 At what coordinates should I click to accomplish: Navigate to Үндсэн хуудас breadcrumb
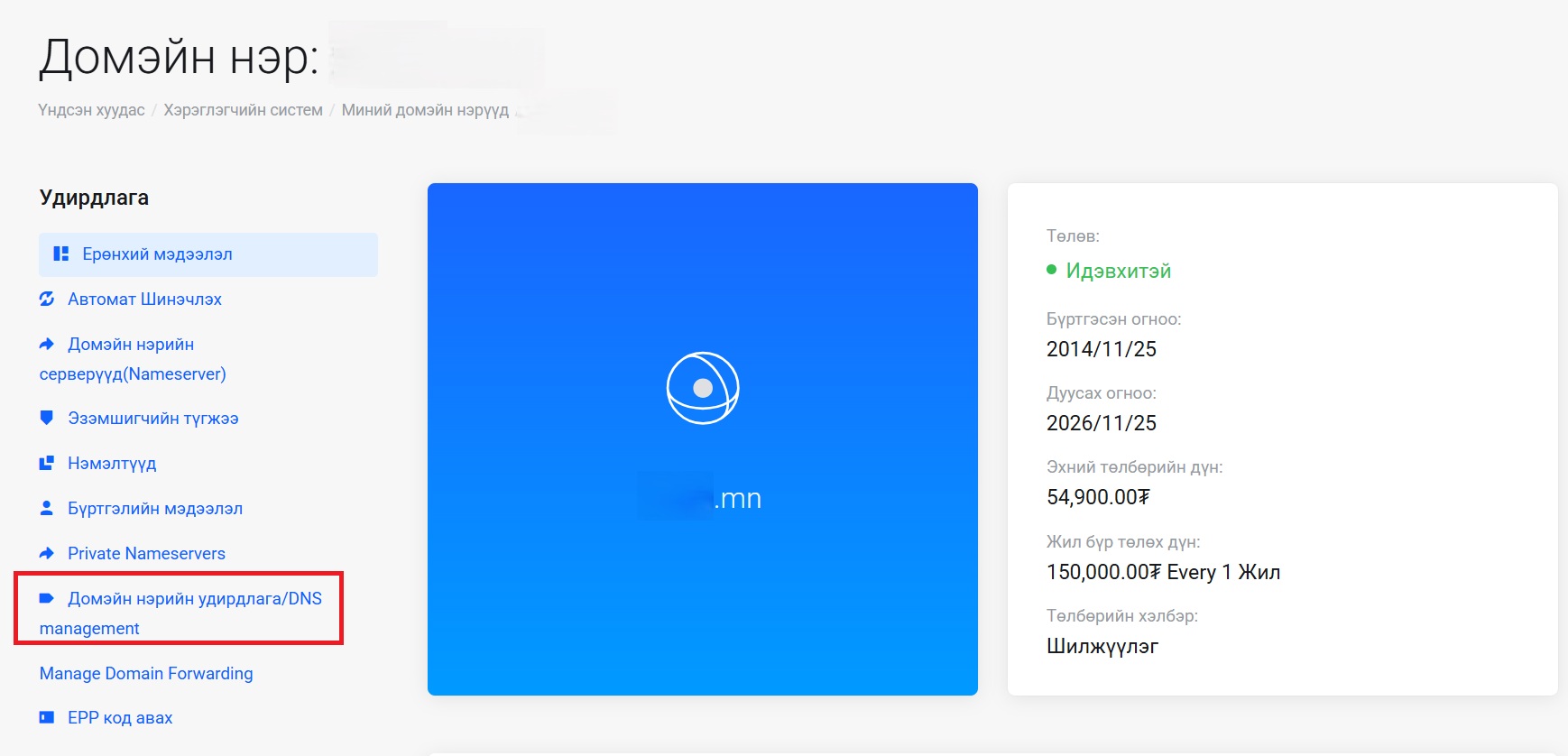pos(91,110)
